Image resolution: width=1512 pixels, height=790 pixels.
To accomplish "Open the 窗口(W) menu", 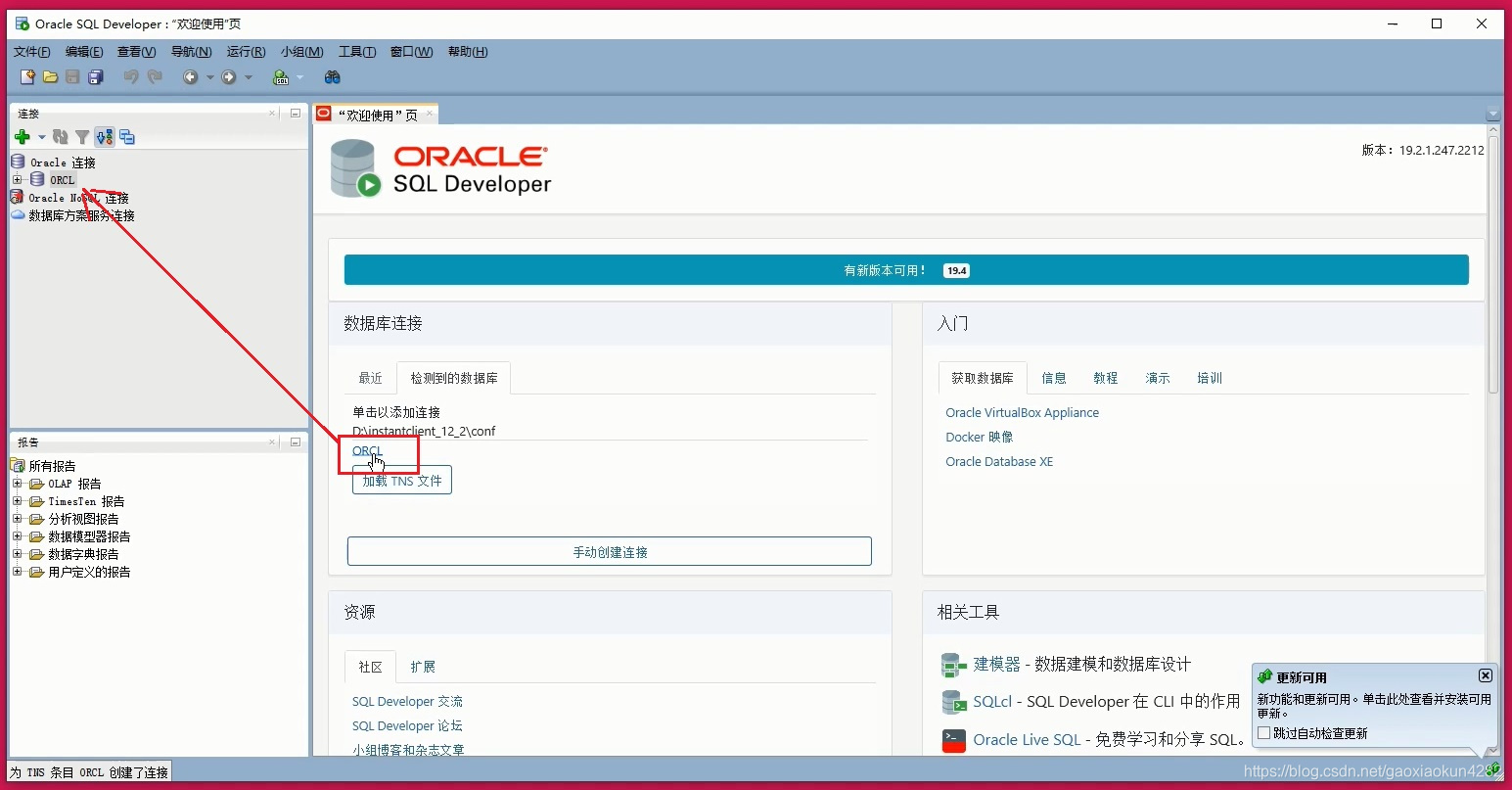I will (x=412, y=52).
